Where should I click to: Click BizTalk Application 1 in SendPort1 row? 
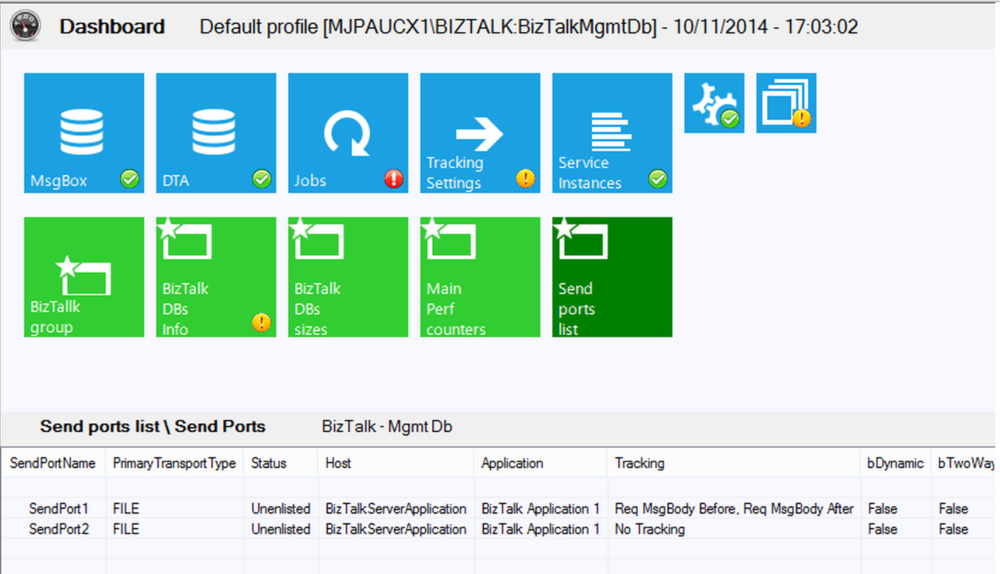click(x=541, y=508)
